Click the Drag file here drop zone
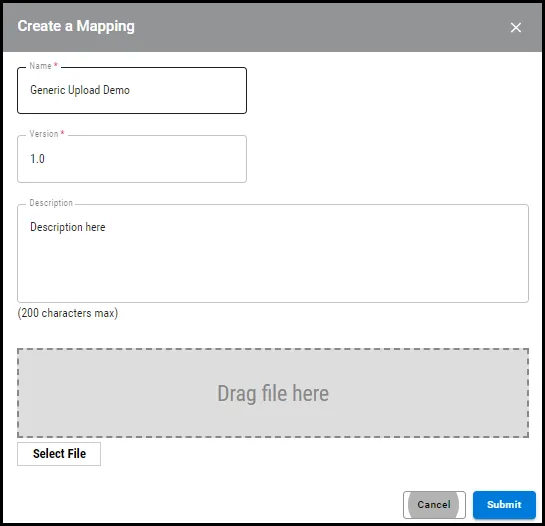The image size is (545, 526). (x=273, y=393)
